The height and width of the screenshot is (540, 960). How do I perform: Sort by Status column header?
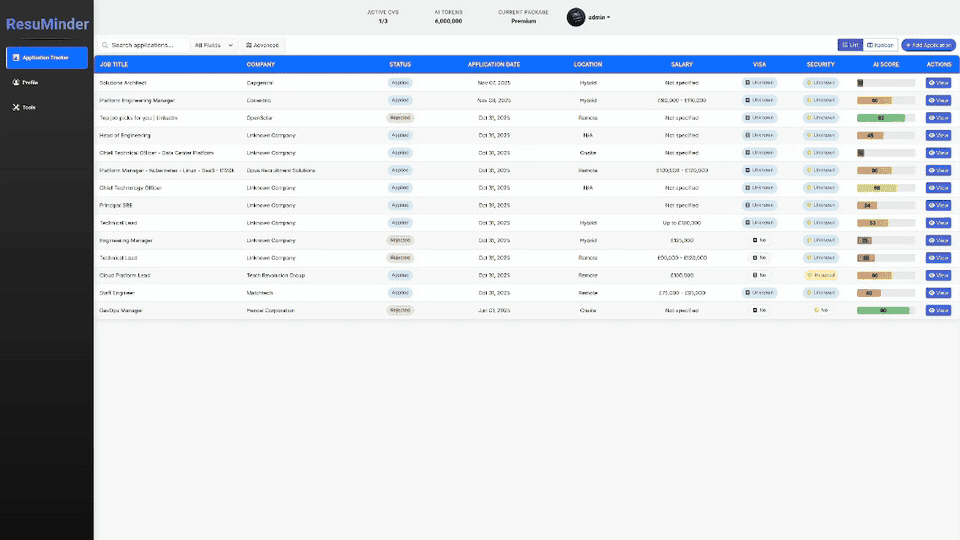point(400,64)
